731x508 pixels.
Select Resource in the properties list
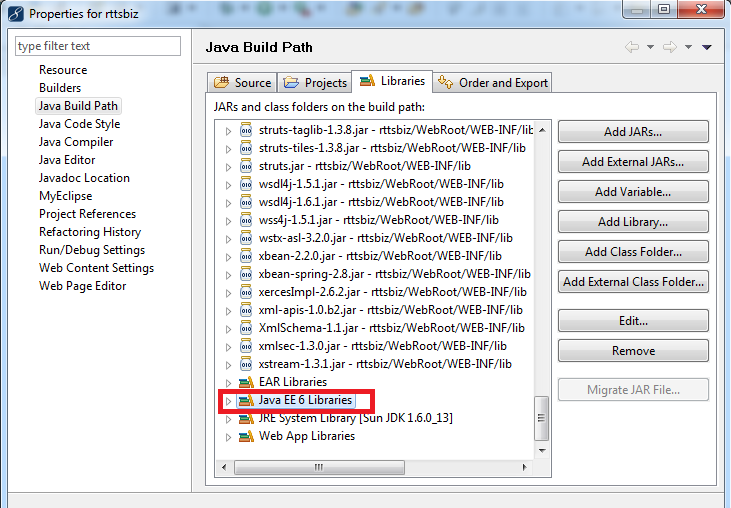click(63, 70)
